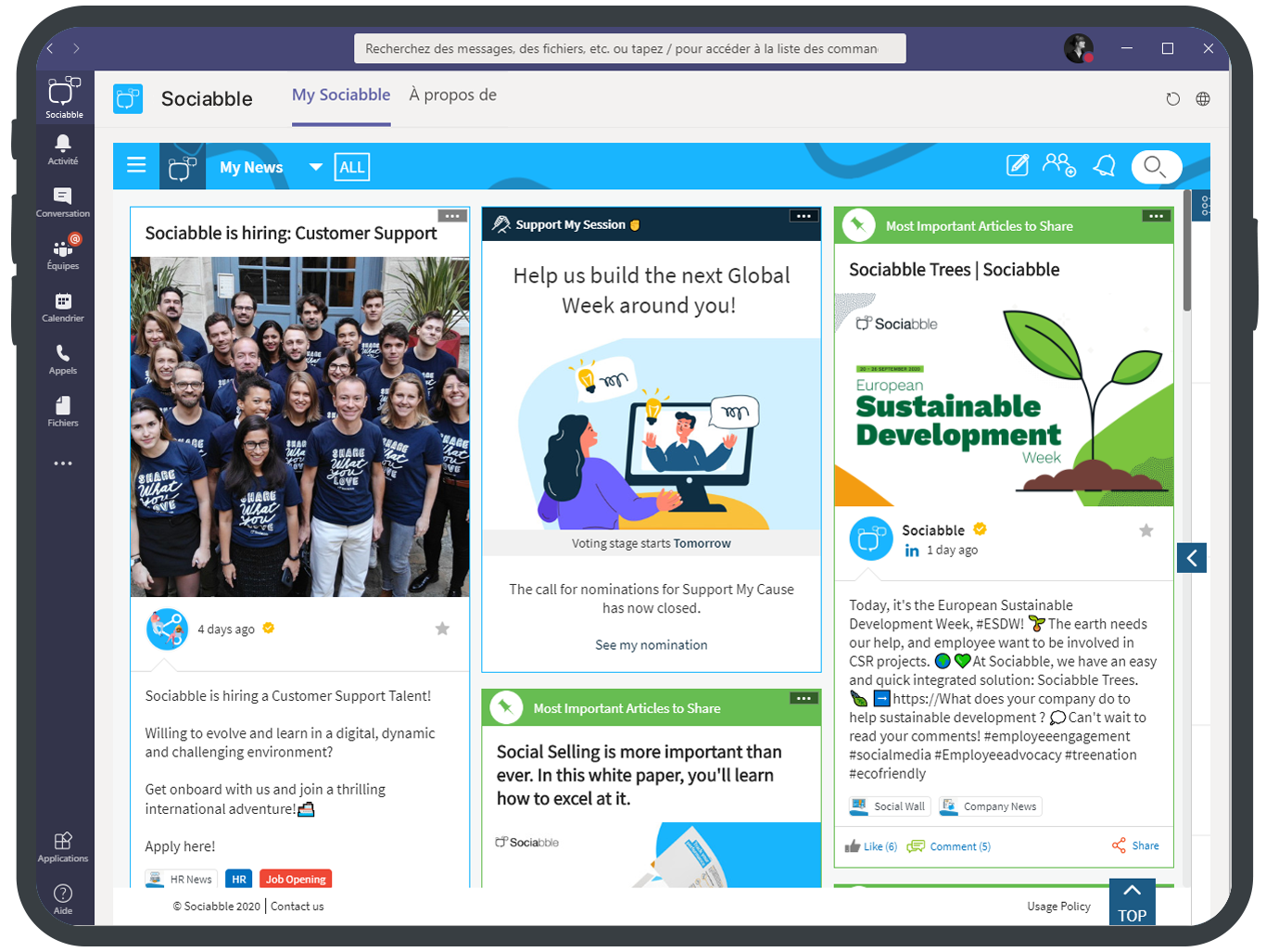
Task: Select the Social Wall tag
Action: coord(890,806)
